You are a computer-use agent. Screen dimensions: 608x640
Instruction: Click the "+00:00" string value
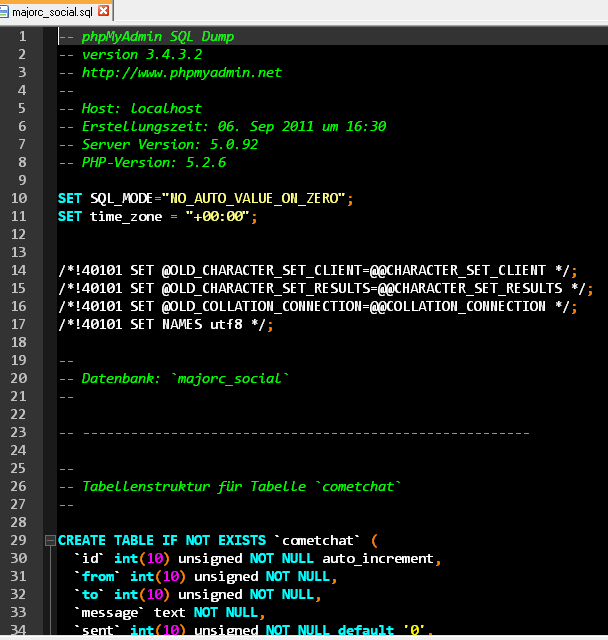(x=217, y=216)
